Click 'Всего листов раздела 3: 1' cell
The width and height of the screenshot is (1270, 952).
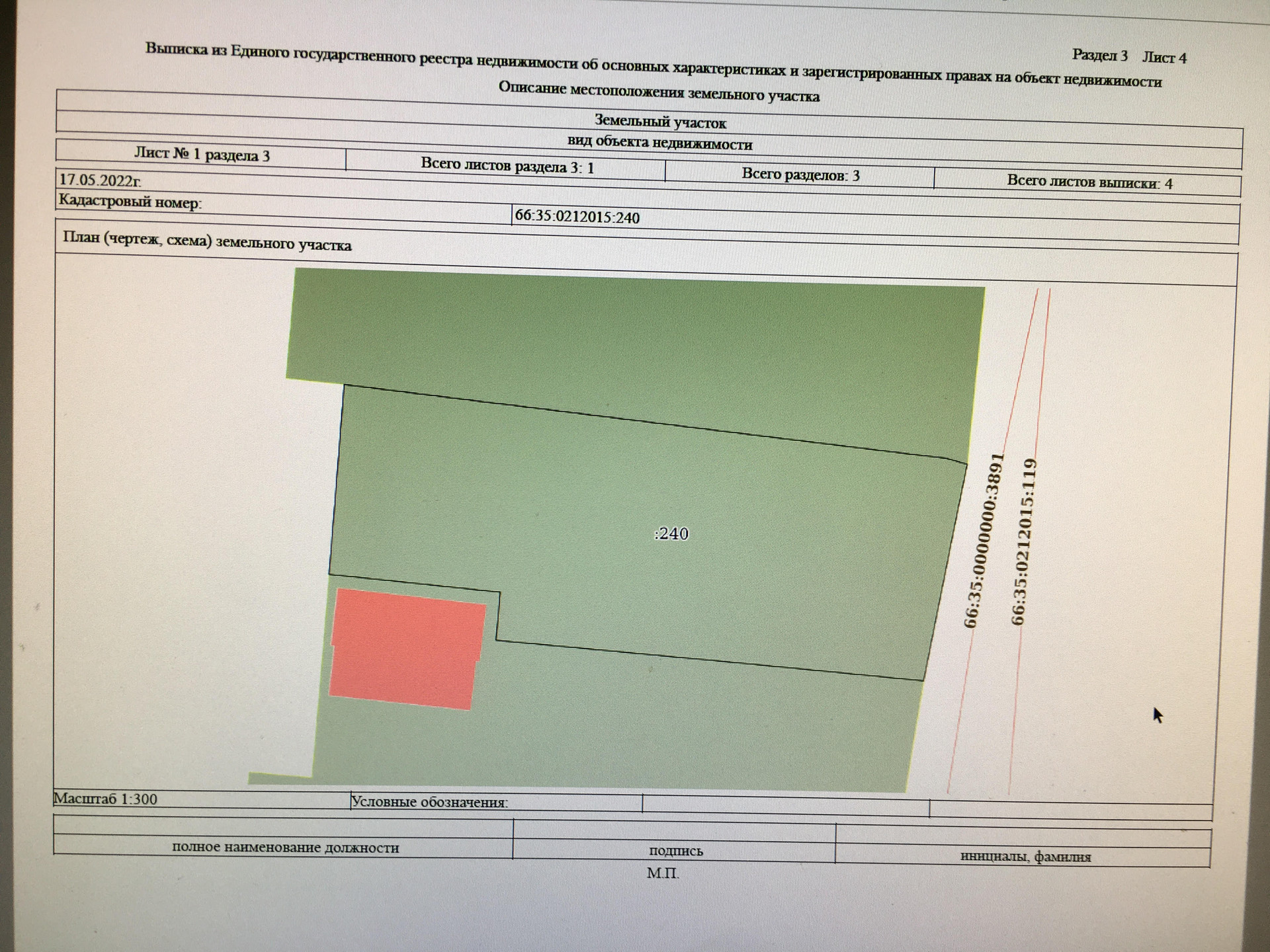click(507, 165)
